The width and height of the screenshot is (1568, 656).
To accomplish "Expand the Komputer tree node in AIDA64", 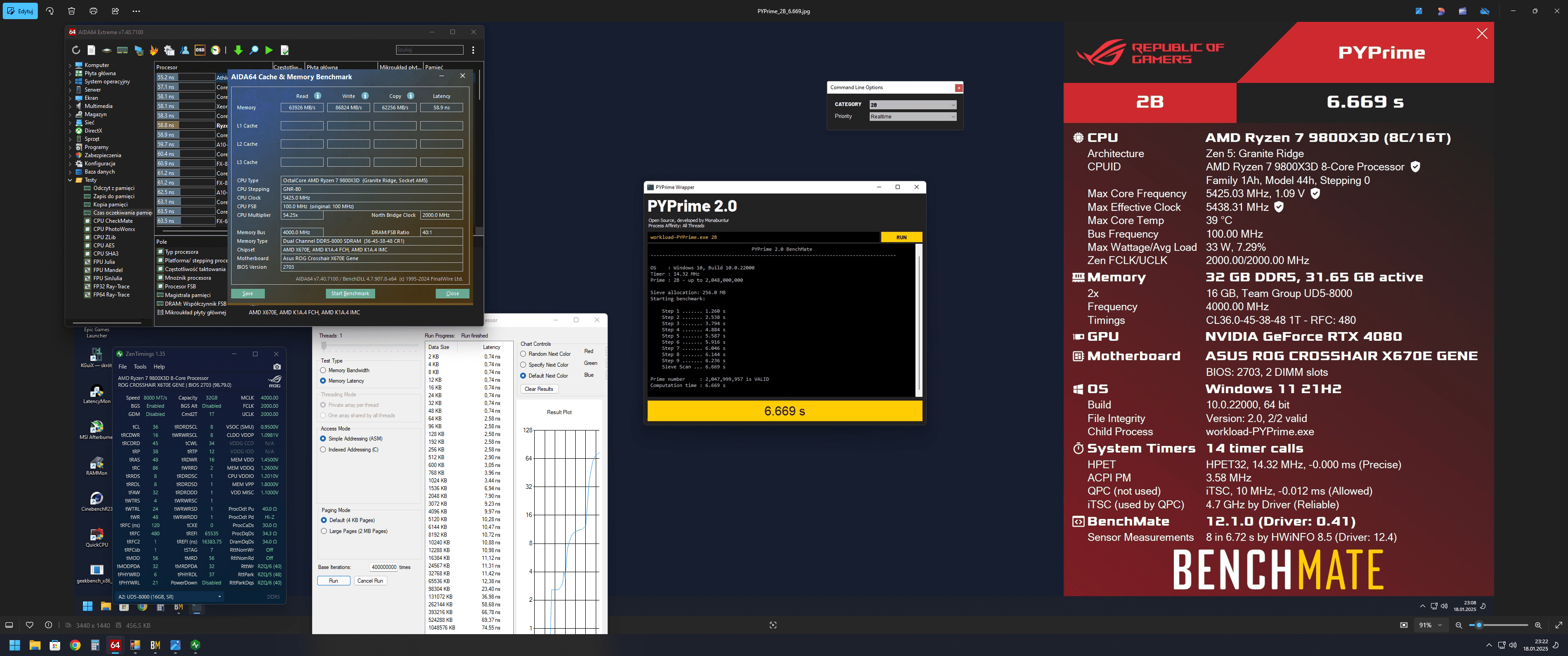I will [x=70, y=65].
